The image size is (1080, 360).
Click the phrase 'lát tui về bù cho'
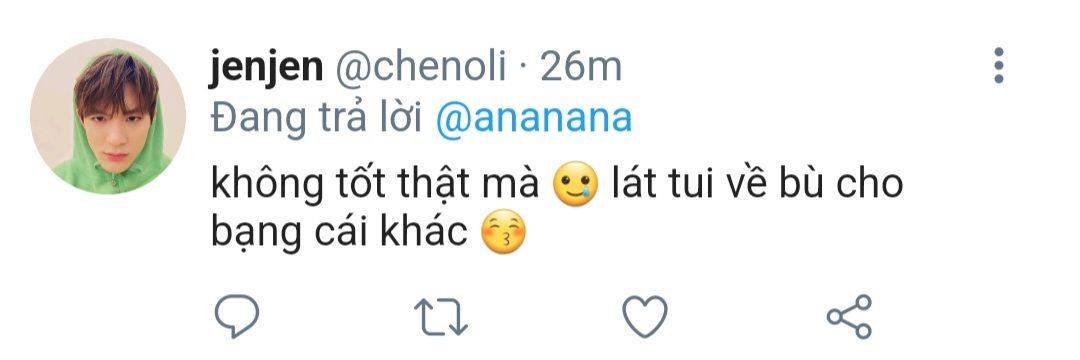pyautogui.click(x=757, y=183)
